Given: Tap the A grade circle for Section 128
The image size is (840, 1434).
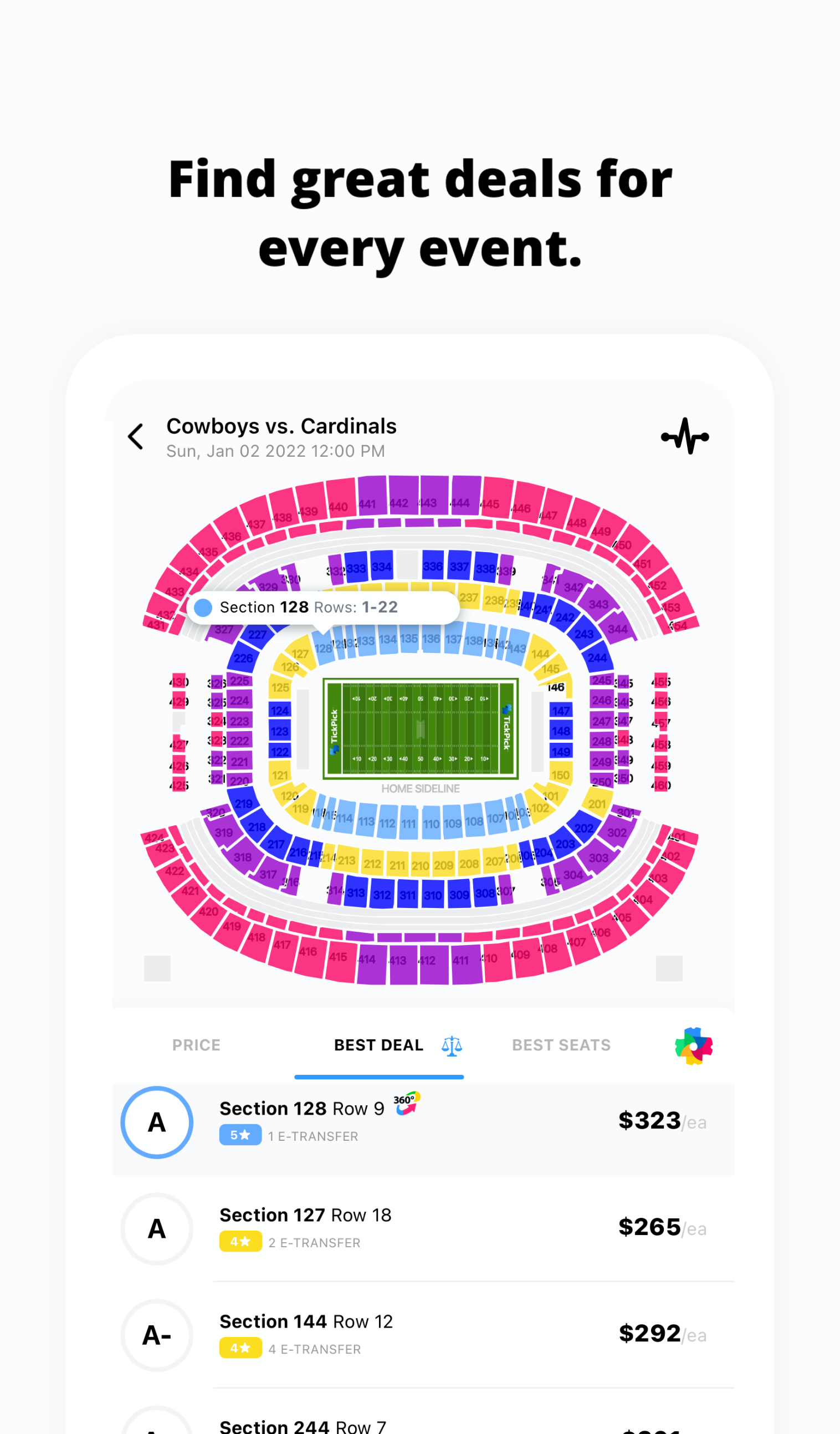Looking at the screenshot, I should point(157,1122).
